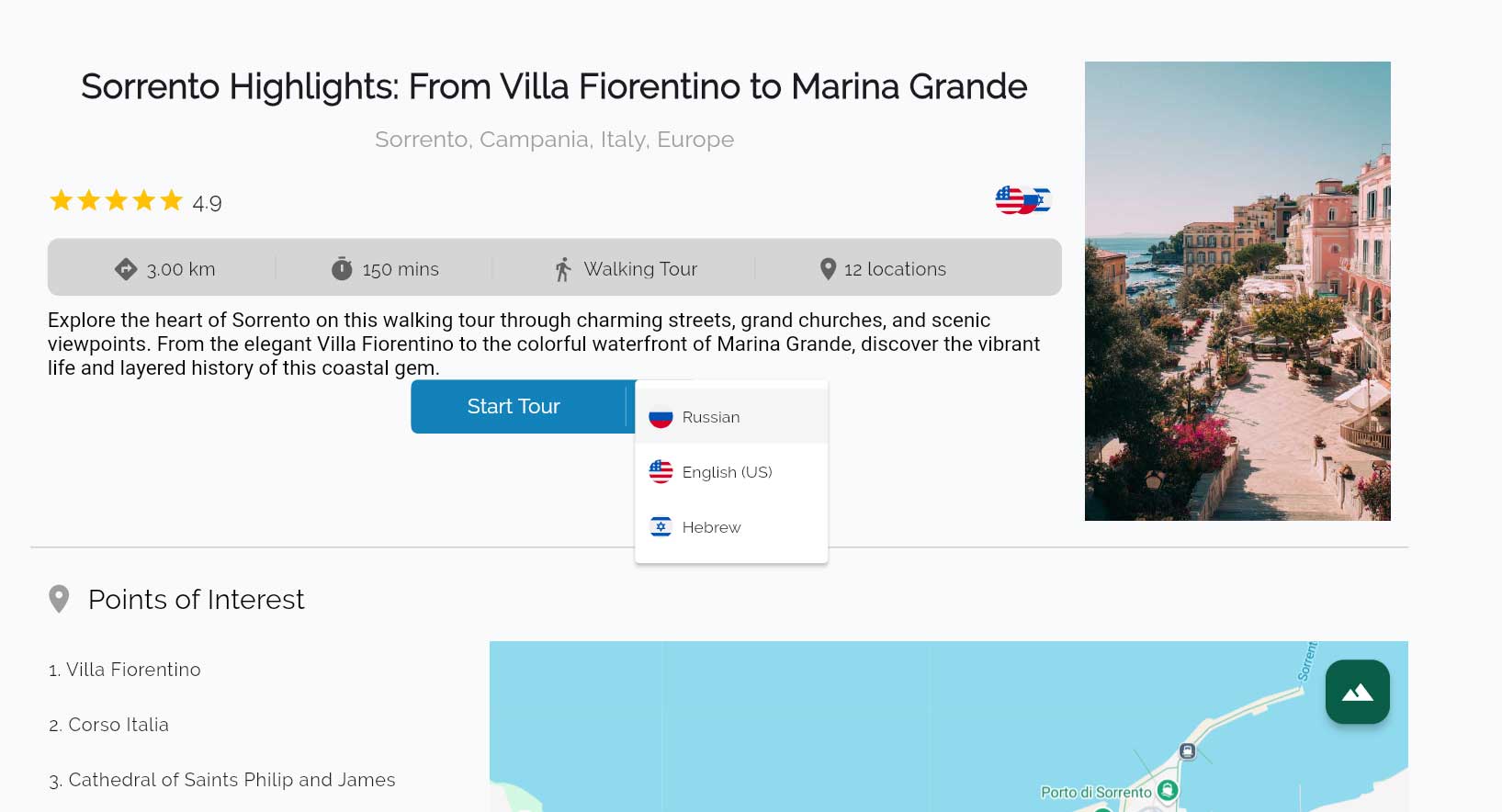Click the walking person icon

point(563,269)
